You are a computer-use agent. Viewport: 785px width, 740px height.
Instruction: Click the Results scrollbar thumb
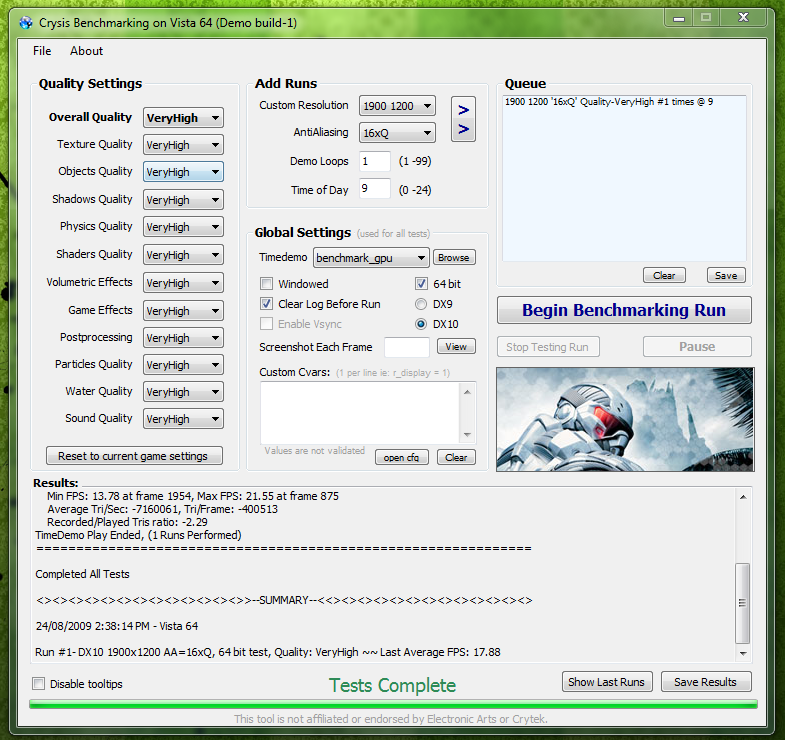tap(742, 603)
